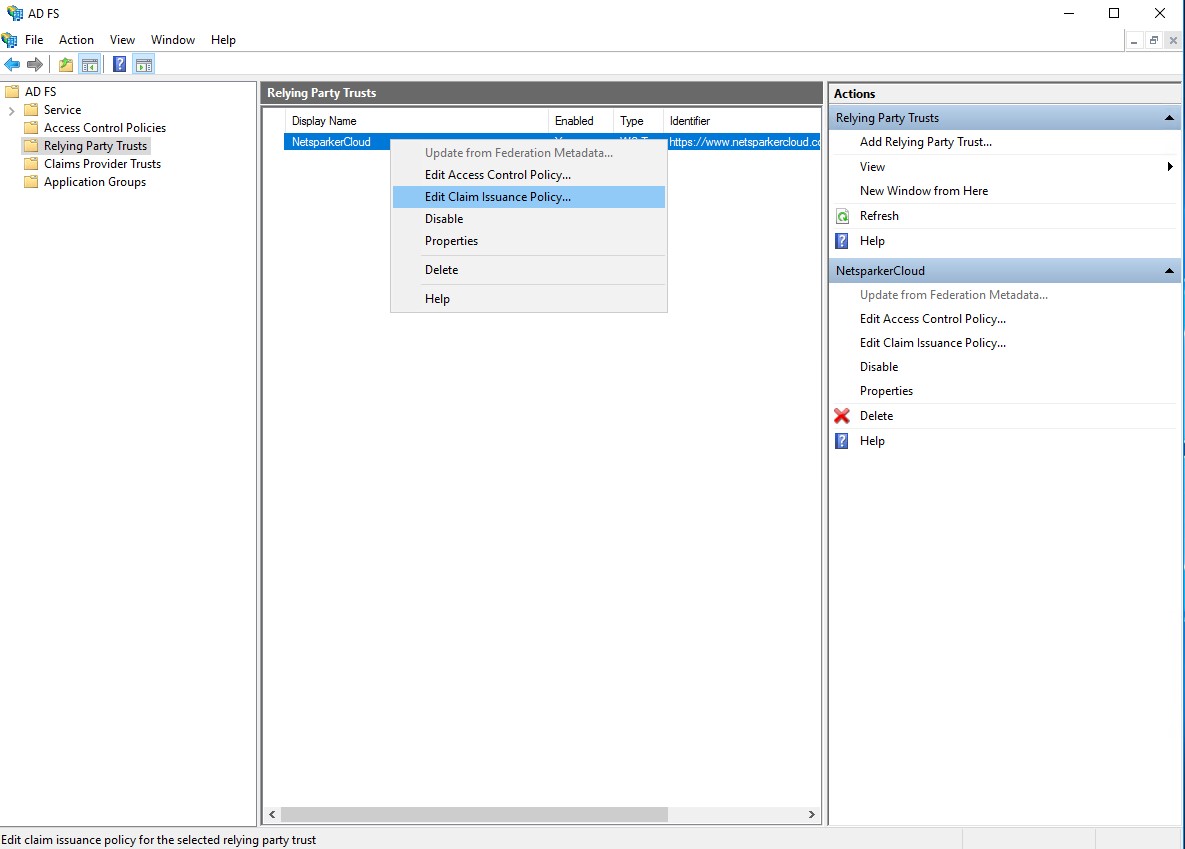
Task: Click the Back arrow toolbar icon
Action: 12,65
